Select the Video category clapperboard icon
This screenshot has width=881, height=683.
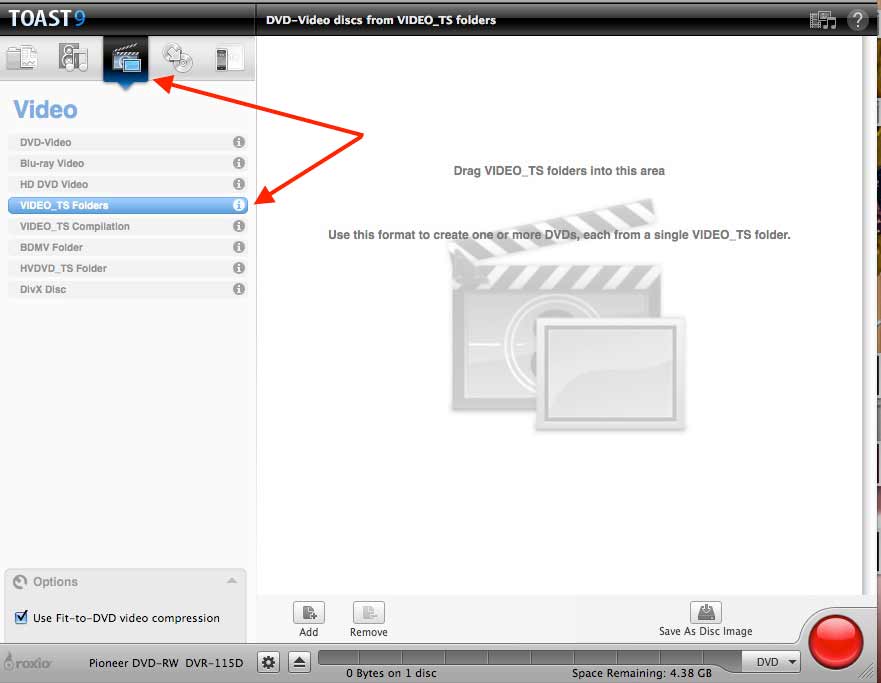[126, 59]
